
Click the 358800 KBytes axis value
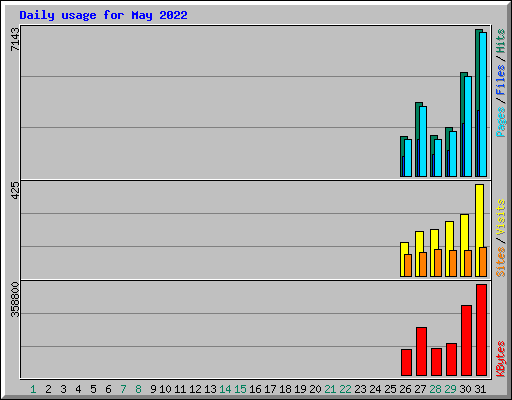point(15,299)
